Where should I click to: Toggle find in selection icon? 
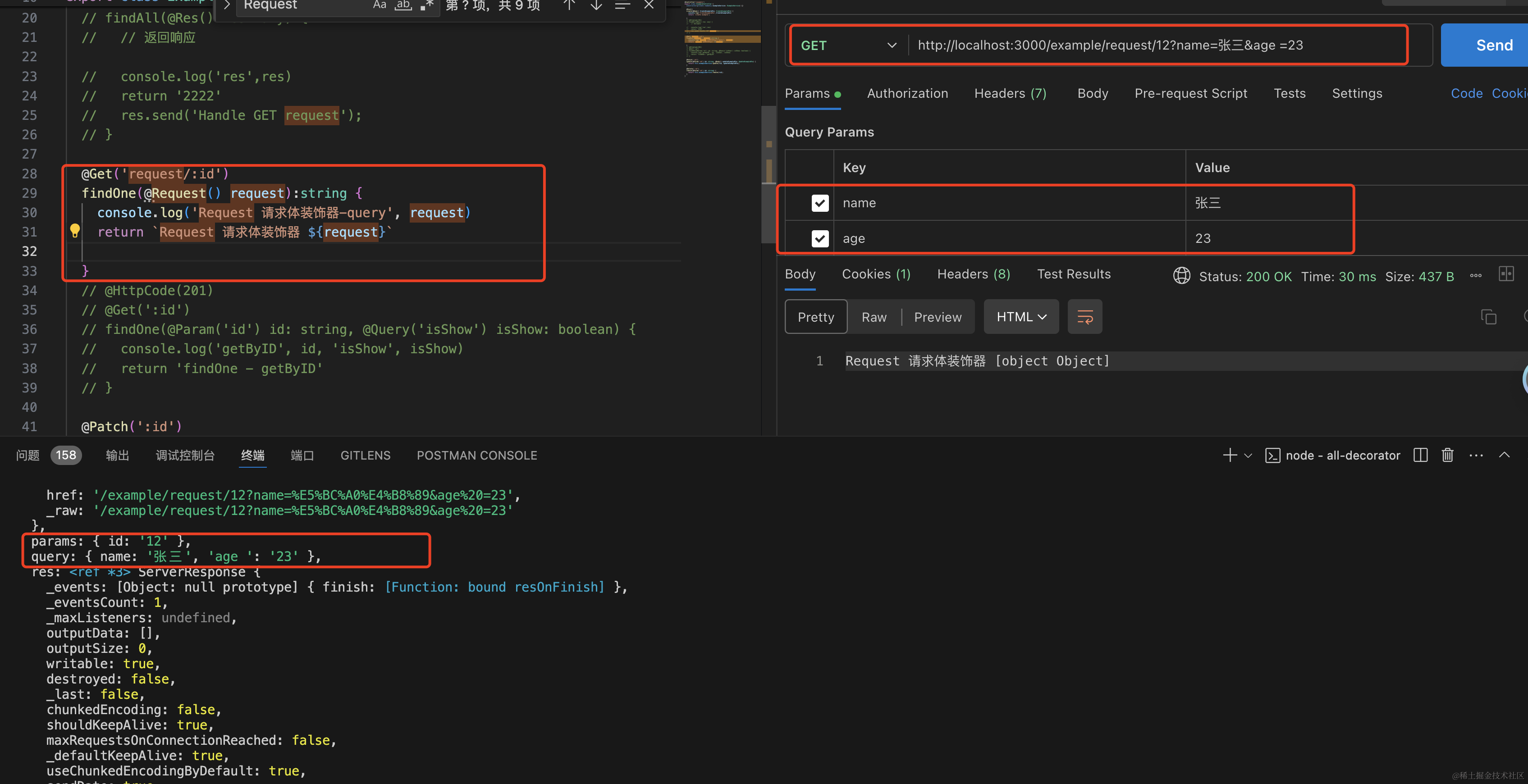(622, 5)
